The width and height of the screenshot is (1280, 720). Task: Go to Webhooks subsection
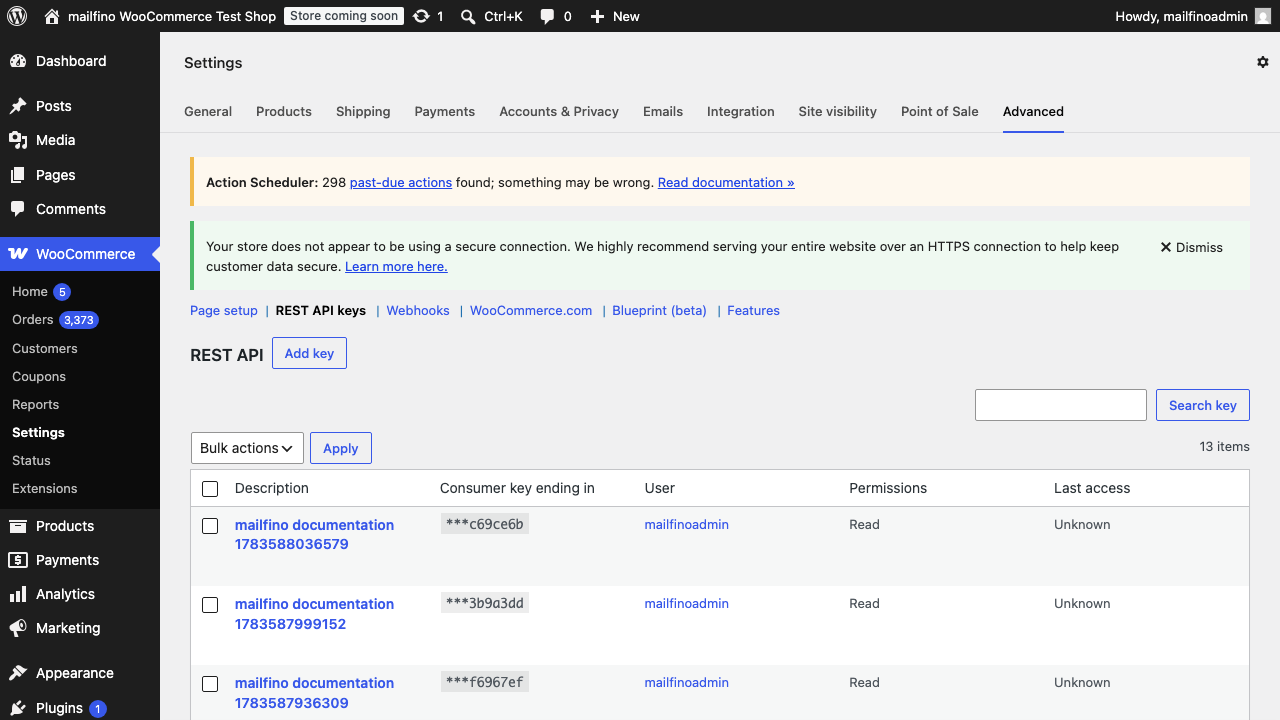(x=418, y=310)
